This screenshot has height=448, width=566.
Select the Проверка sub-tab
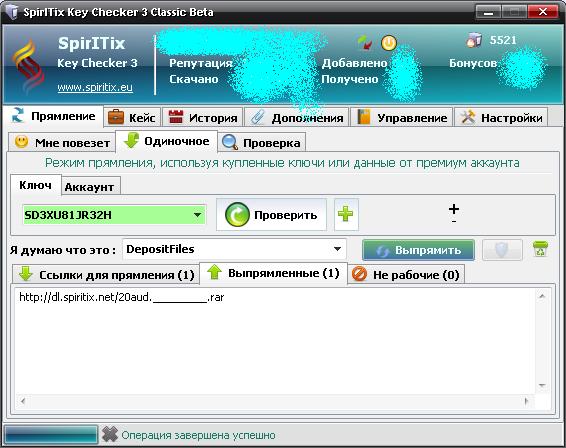coord(261,143)
